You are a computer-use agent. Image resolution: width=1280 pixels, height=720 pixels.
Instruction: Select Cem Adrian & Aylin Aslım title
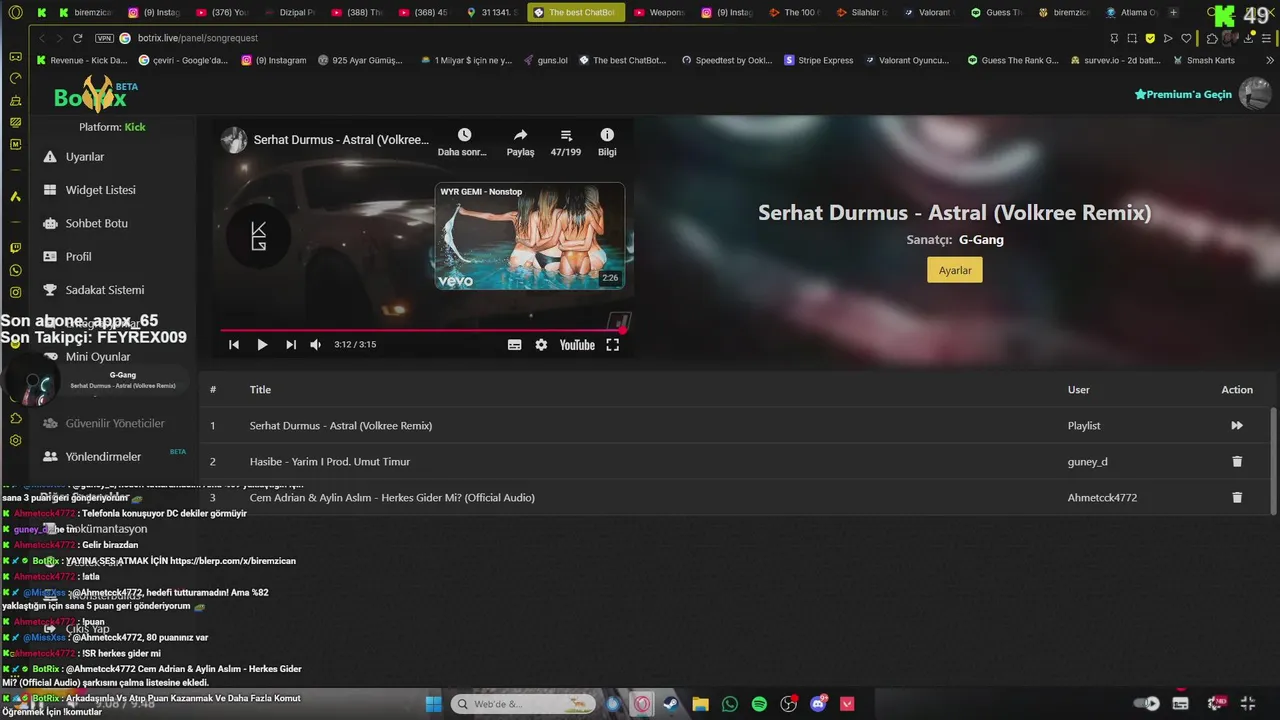point(392,497)
